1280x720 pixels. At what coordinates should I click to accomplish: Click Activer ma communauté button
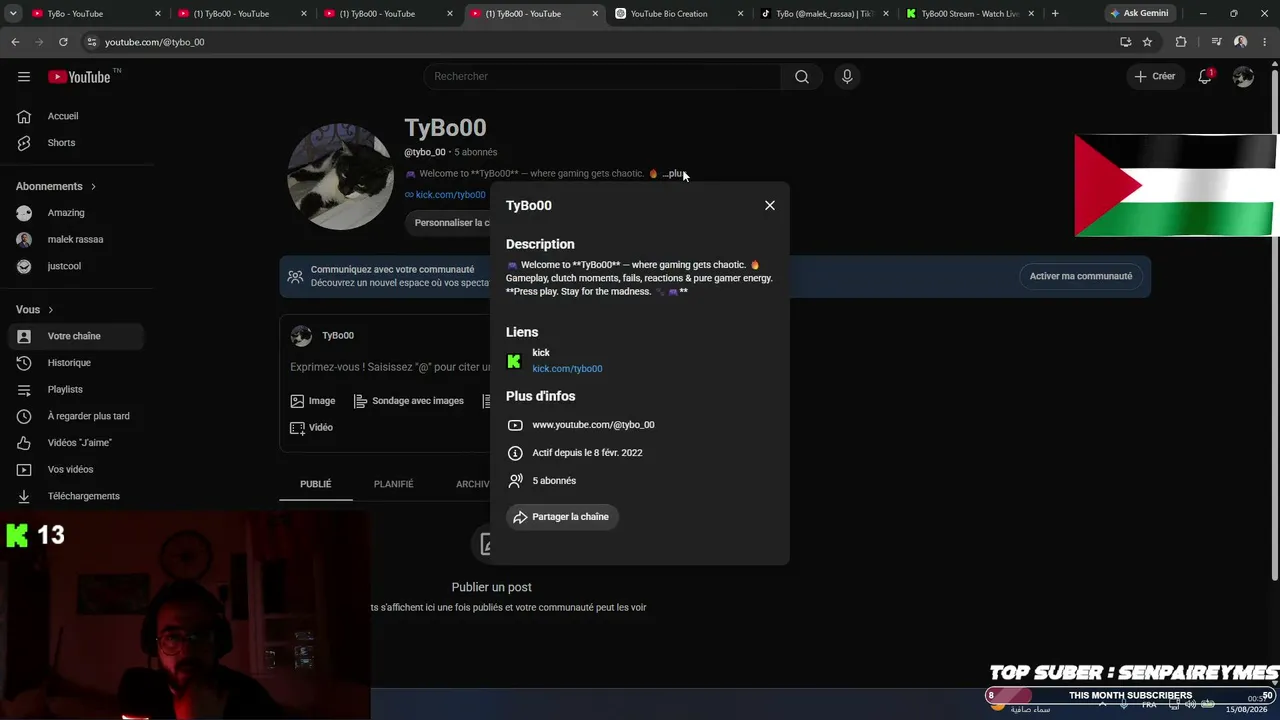(1081, 276)
